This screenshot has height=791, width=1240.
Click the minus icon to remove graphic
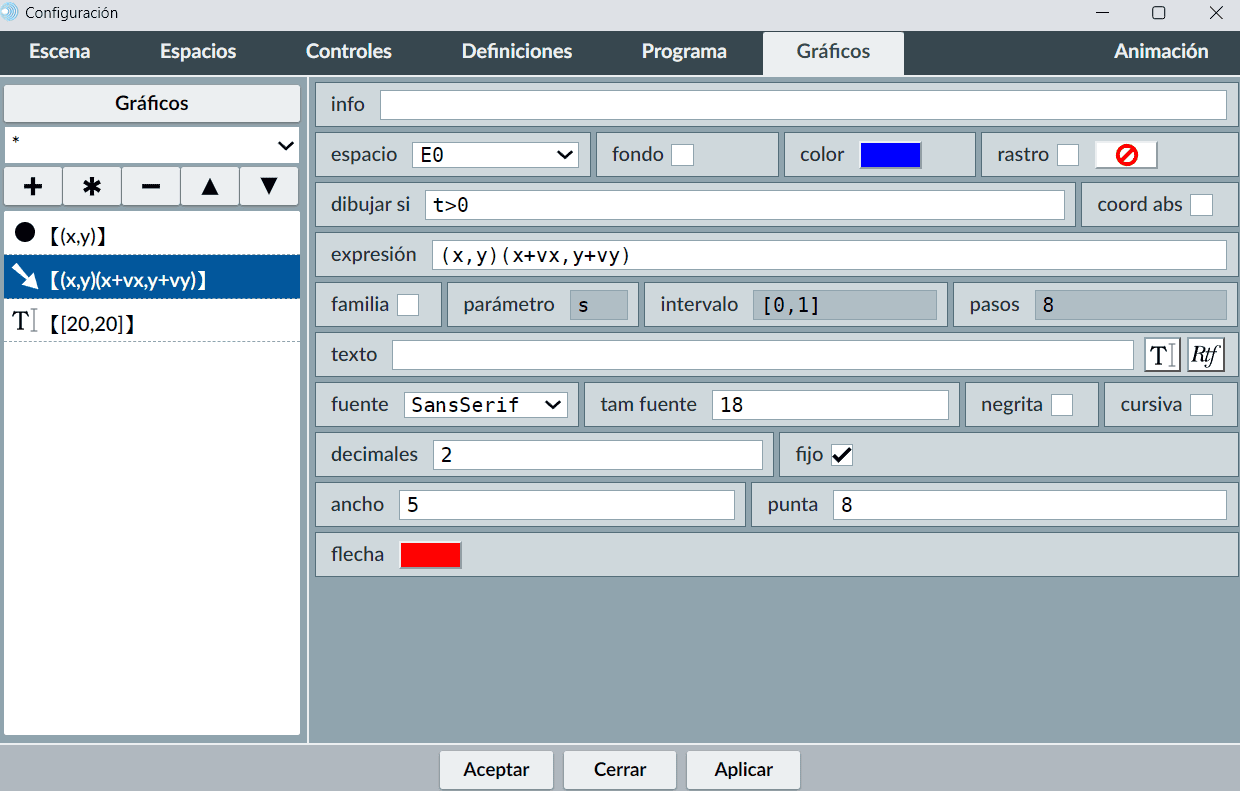151,187
